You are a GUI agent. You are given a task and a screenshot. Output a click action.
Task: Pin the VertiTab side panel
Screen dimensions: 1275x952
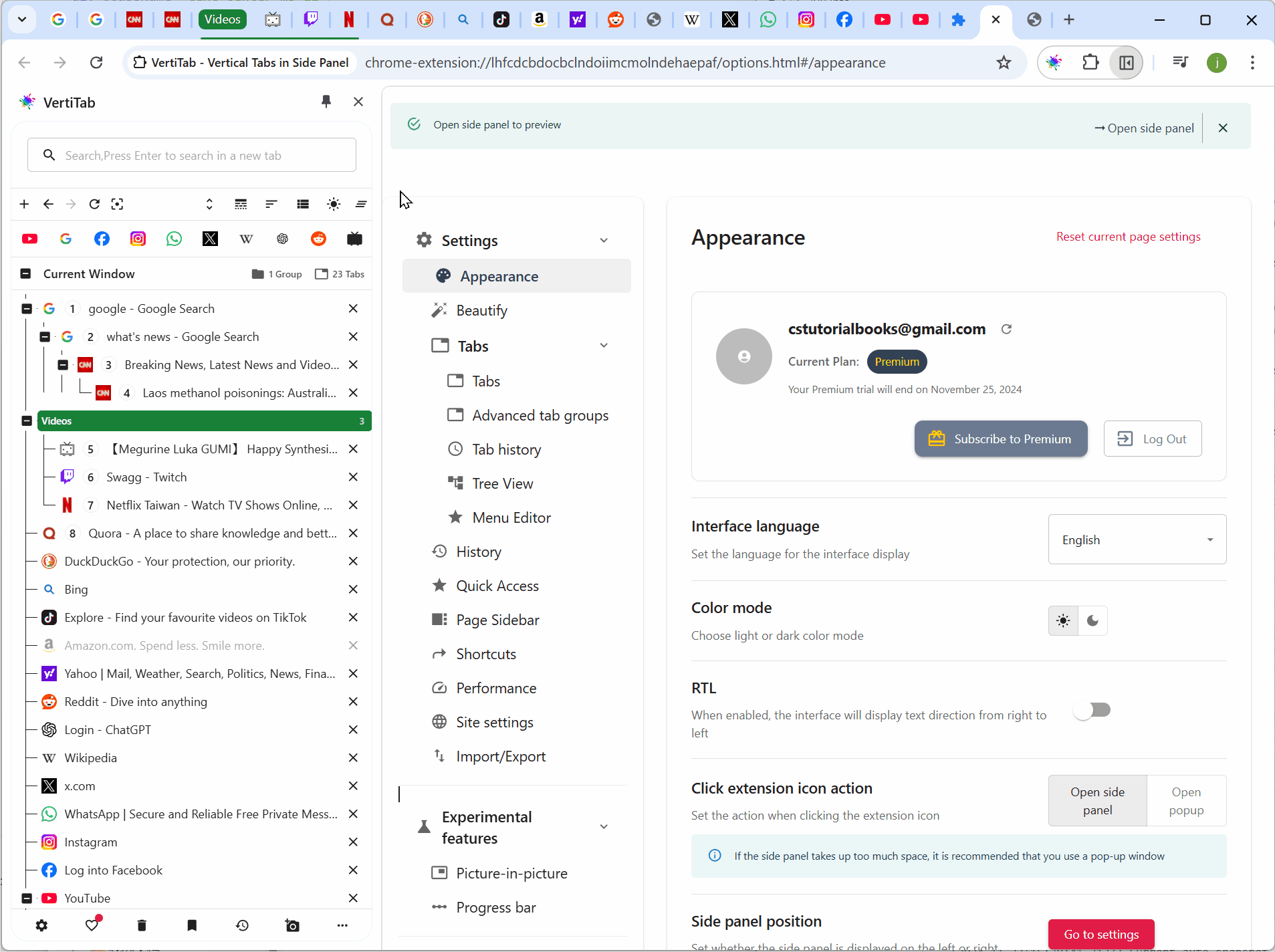[x=326, y=102]
